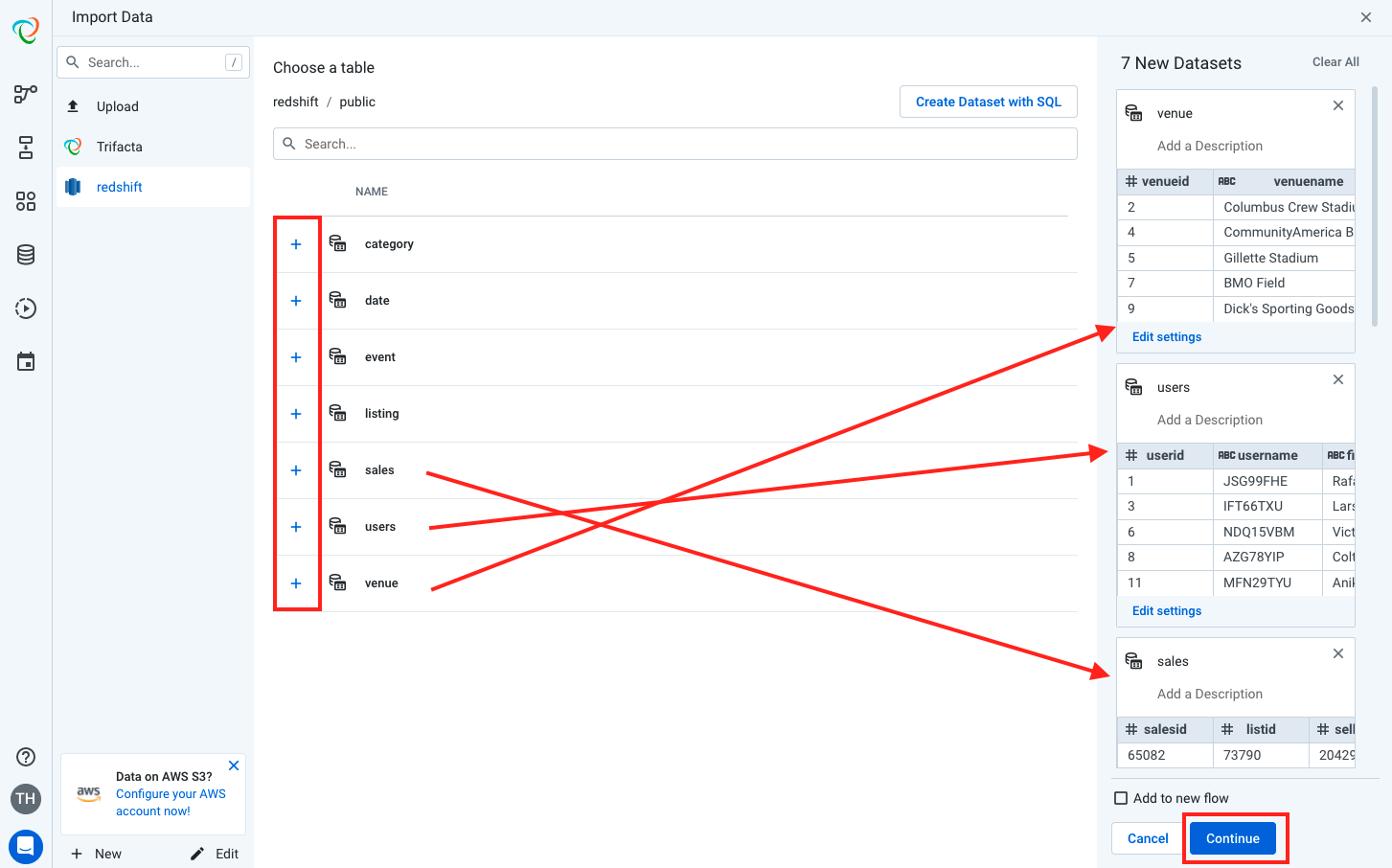Expand the chat support bubble

click(x=25, y=847)
